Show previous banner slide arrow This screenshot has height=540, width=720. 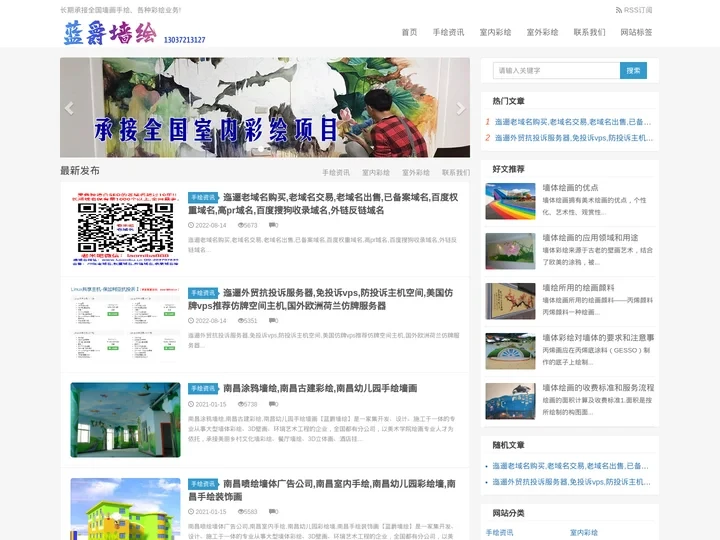point(69,108)
